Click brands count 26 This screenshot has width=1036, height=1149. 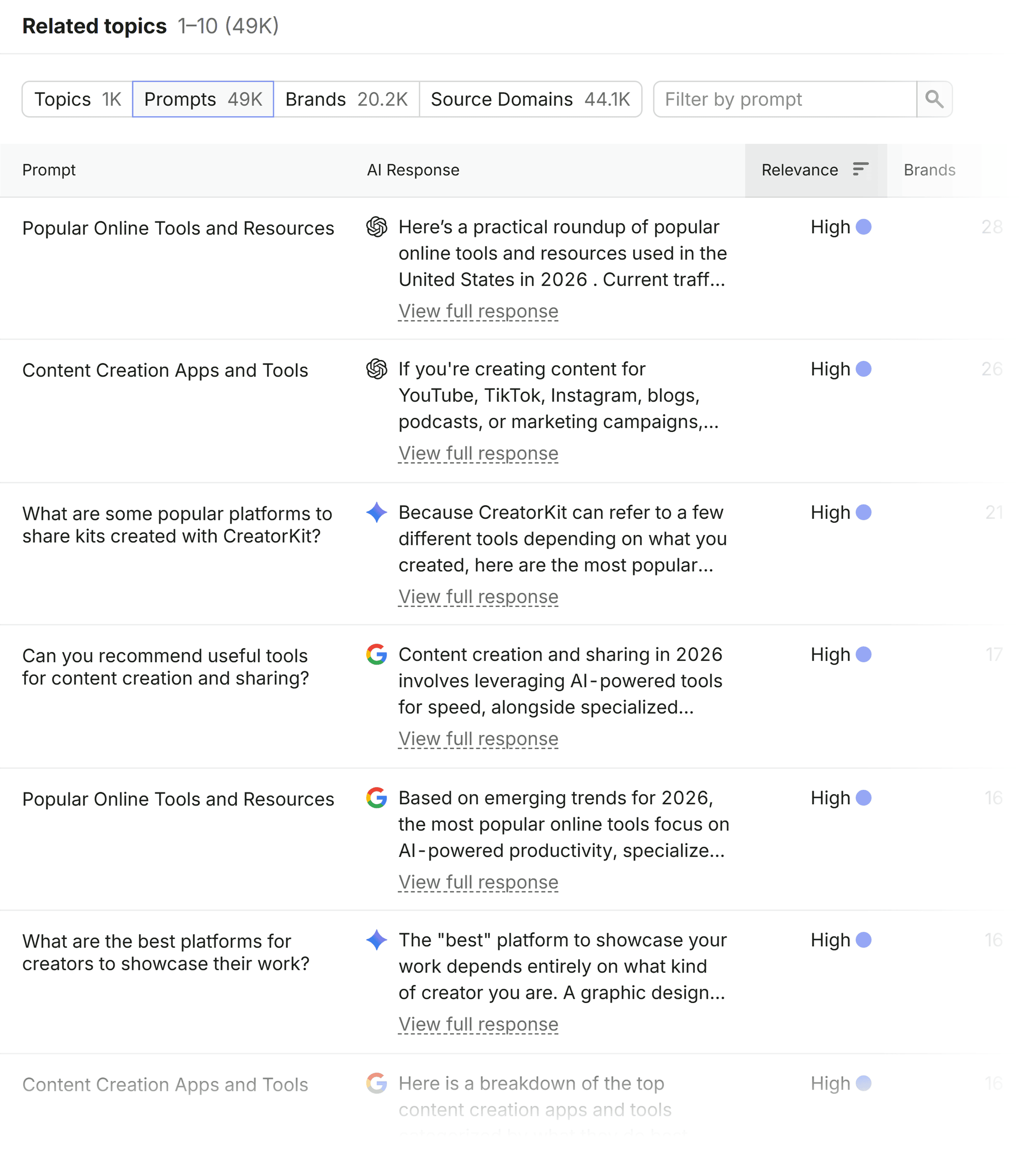coord(992,369)
